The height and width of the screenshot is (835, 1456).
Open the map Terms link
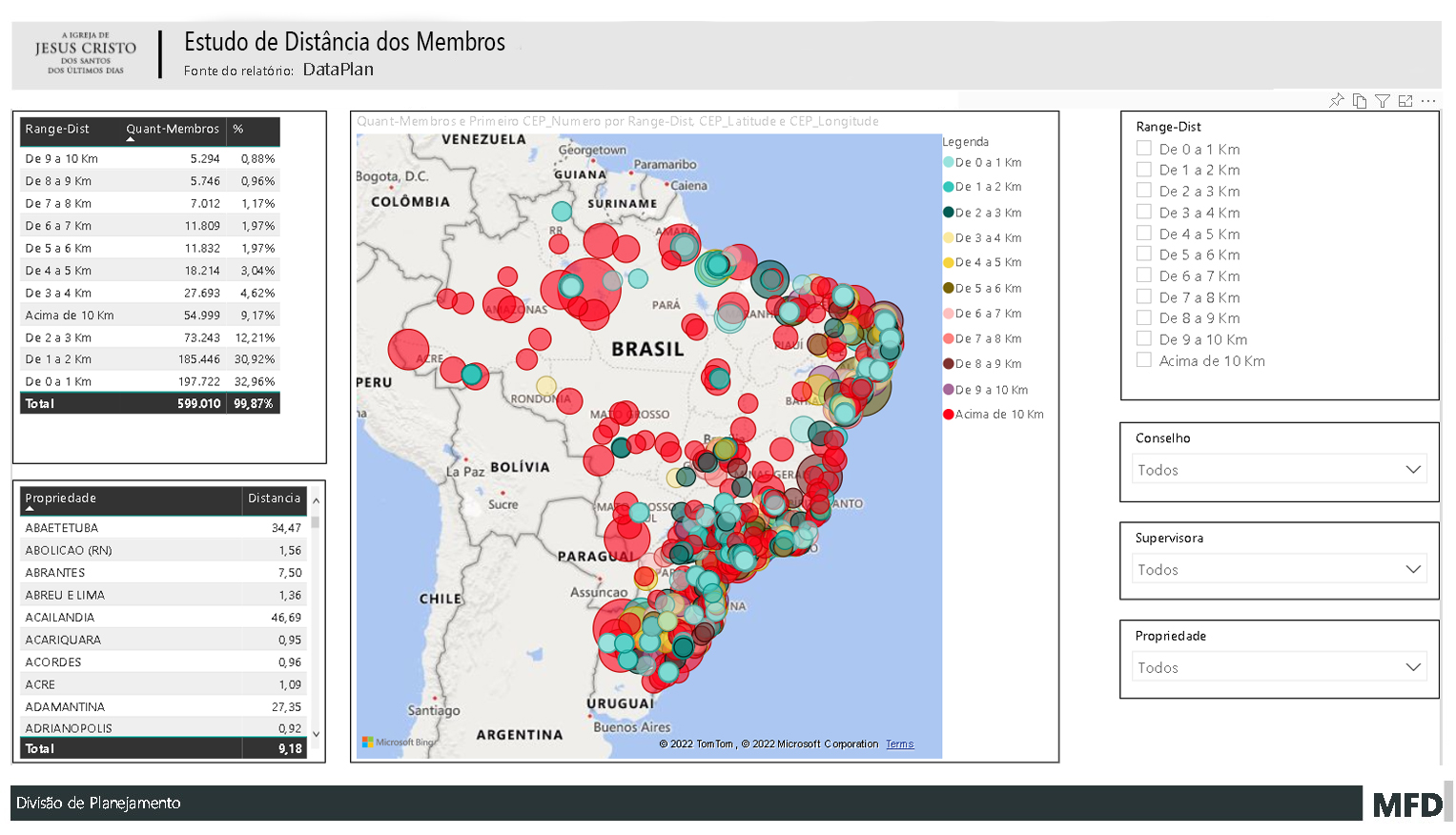pos(899,744)
